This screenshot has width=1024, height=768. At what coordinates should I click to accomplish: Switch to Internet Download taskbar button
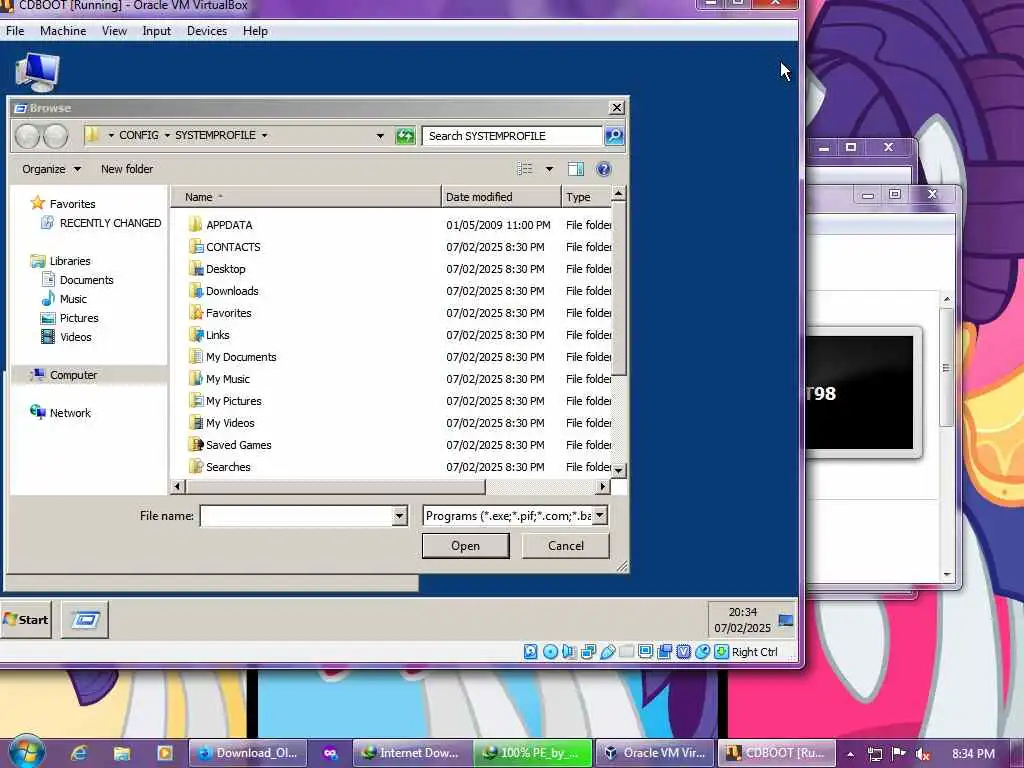(x=411, y=753)
